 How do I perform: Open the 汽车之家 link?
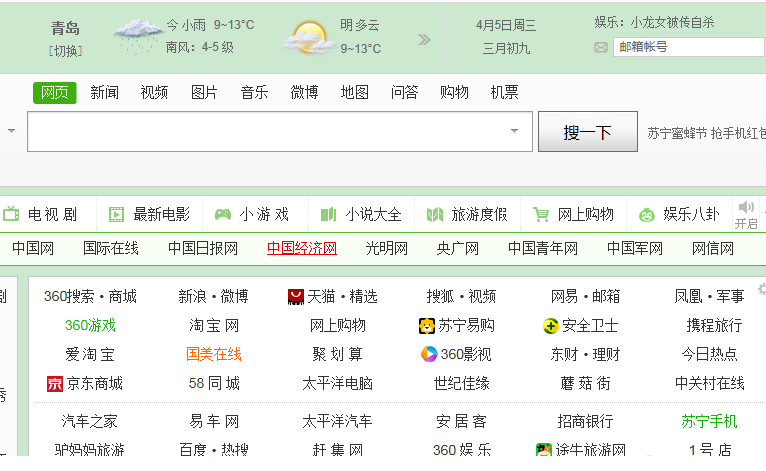click(x=89, y=422)
